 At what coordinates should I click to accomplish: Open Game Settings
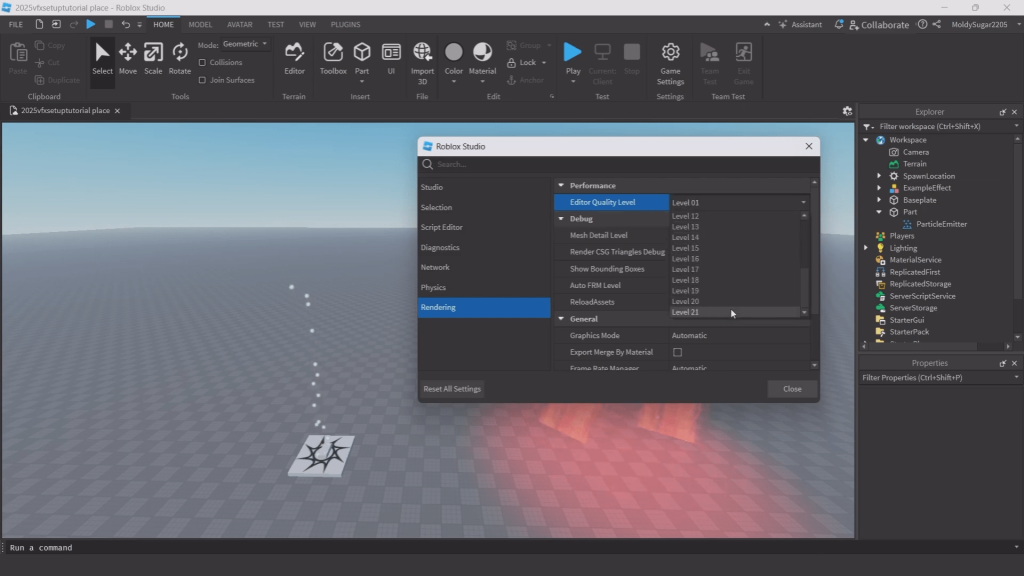[x=671, y=63]
